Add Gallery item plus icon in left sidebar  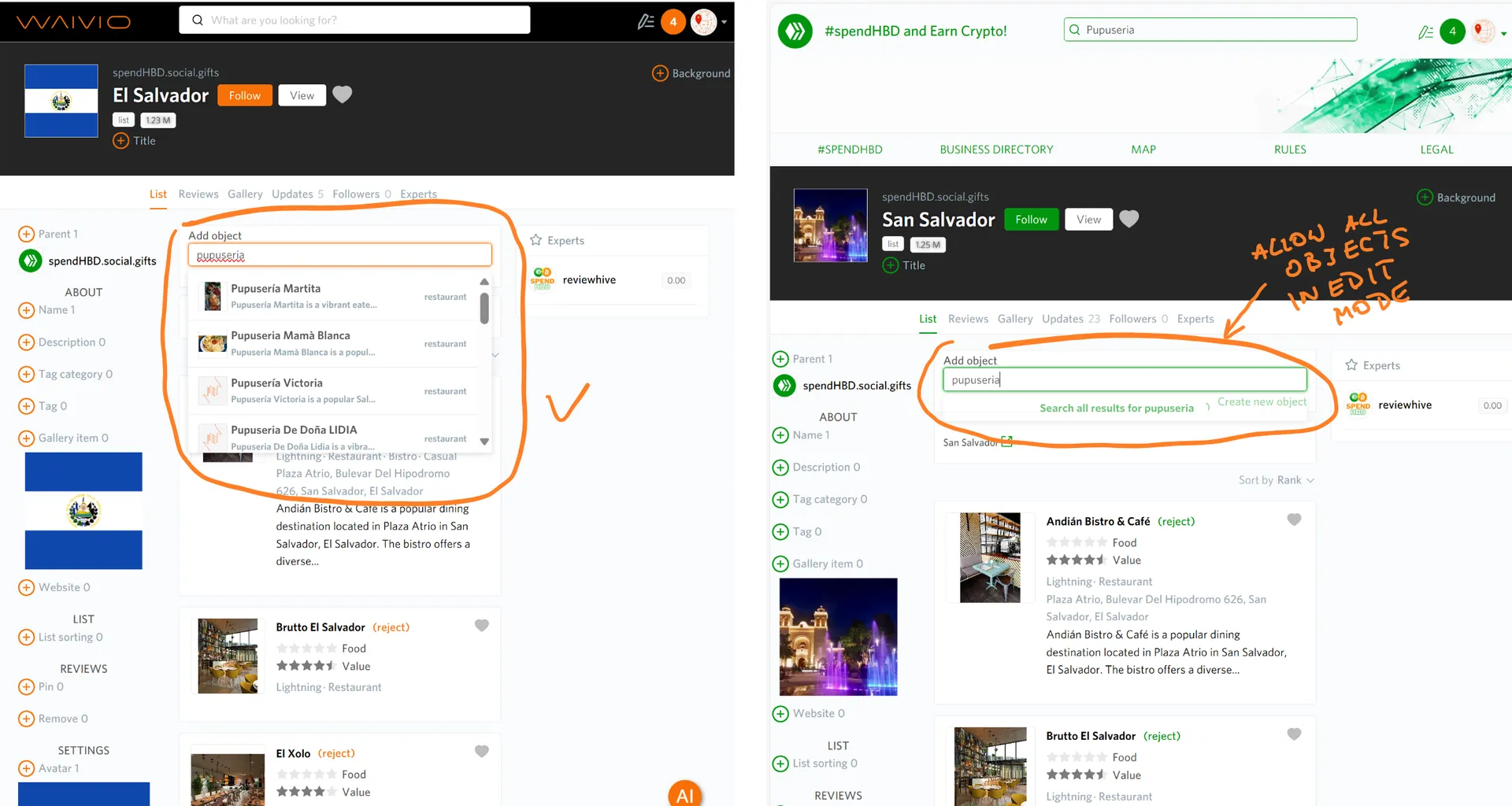tap(26, 438)
